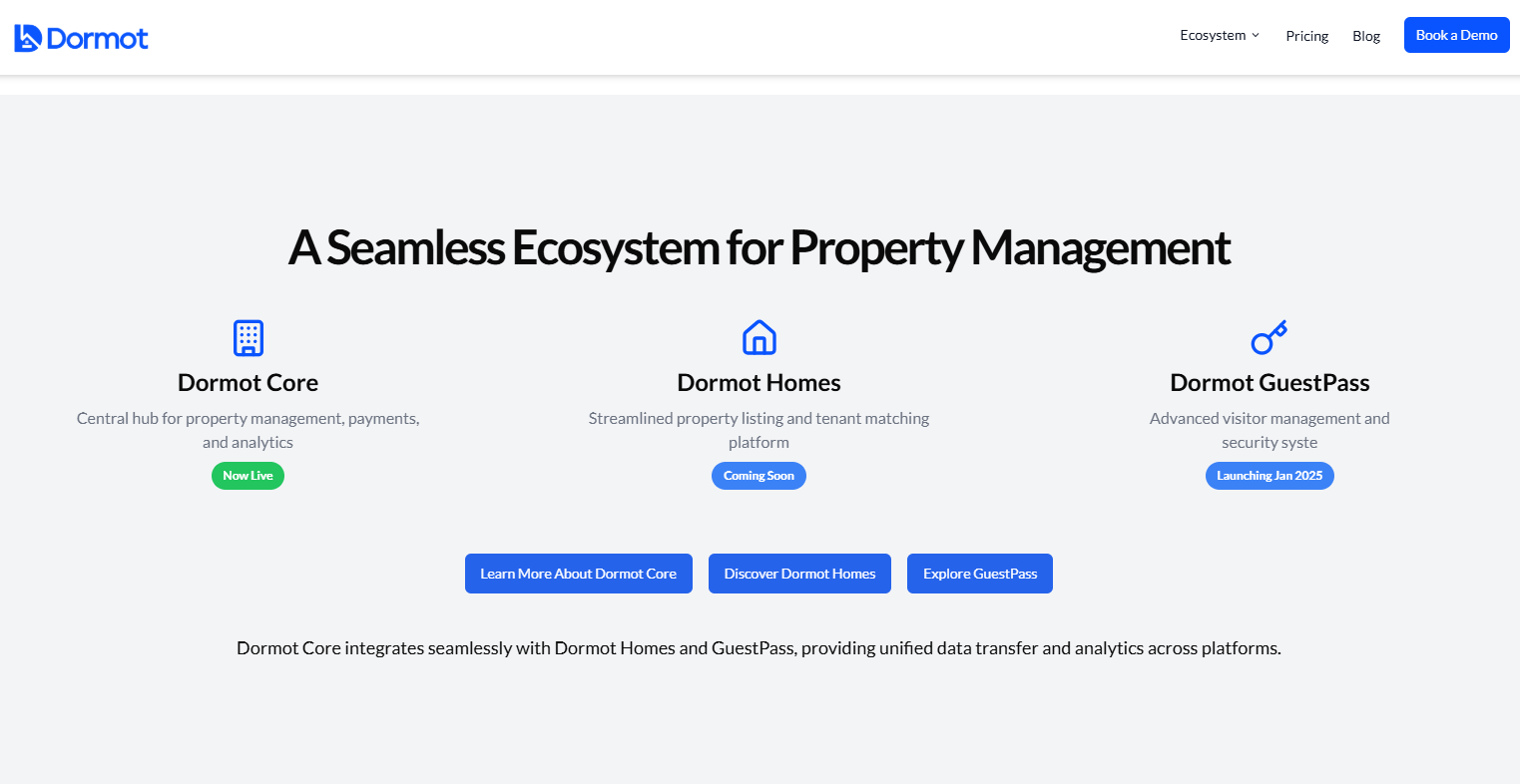Select the Dormot GuestPass heading
Image resolution: width=1520 pixels, height=784 pixels.
pyautogui.click(x=1269, y=383)
